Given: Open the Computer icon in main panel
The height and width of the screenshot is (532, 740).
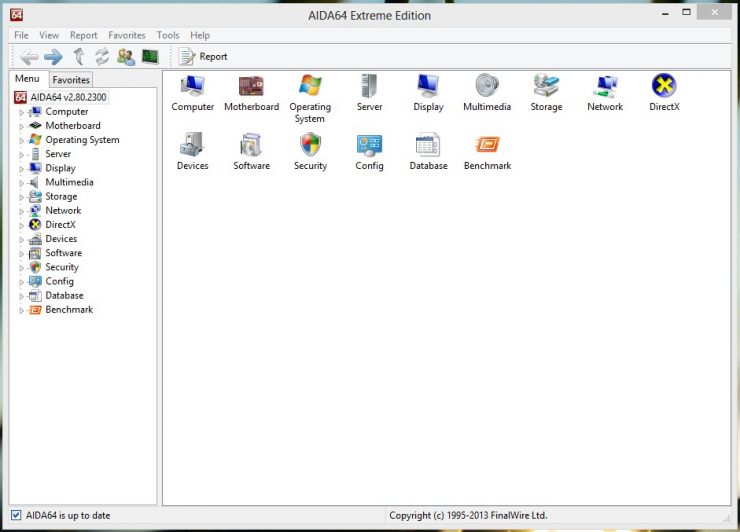Looking at the screenshot, I should (193, 86).
